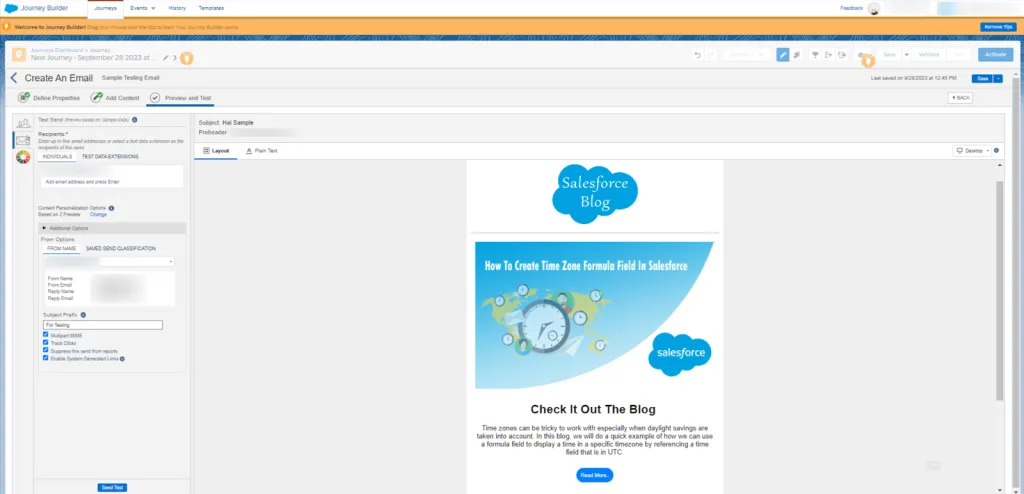1024x494 pixels.
Task: Click info icon beside Content Personalization Options
Action: 111,208
